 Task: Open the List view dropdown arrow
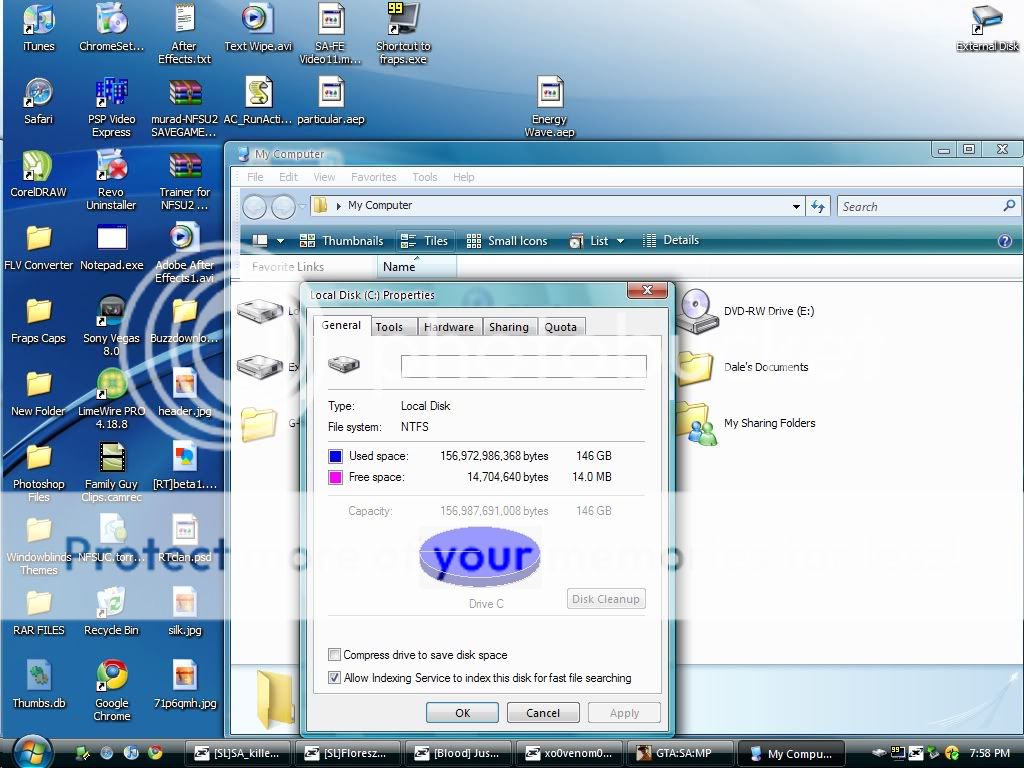click(620, 241)
